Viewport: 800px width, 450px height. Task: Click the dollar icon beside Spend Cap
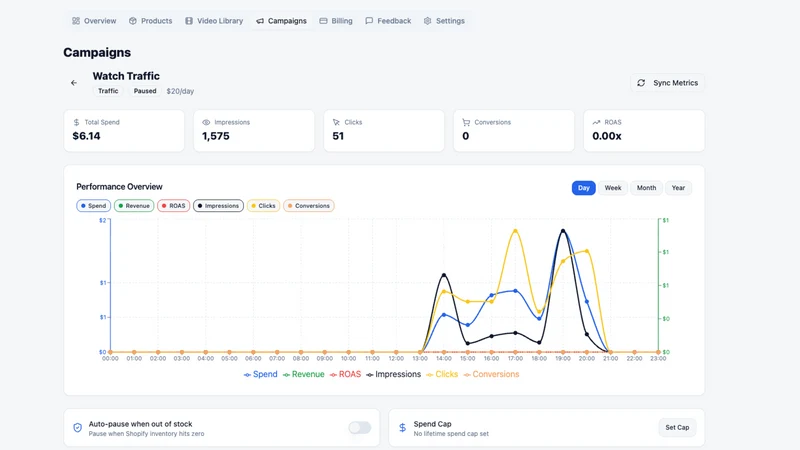click(403, 428)
